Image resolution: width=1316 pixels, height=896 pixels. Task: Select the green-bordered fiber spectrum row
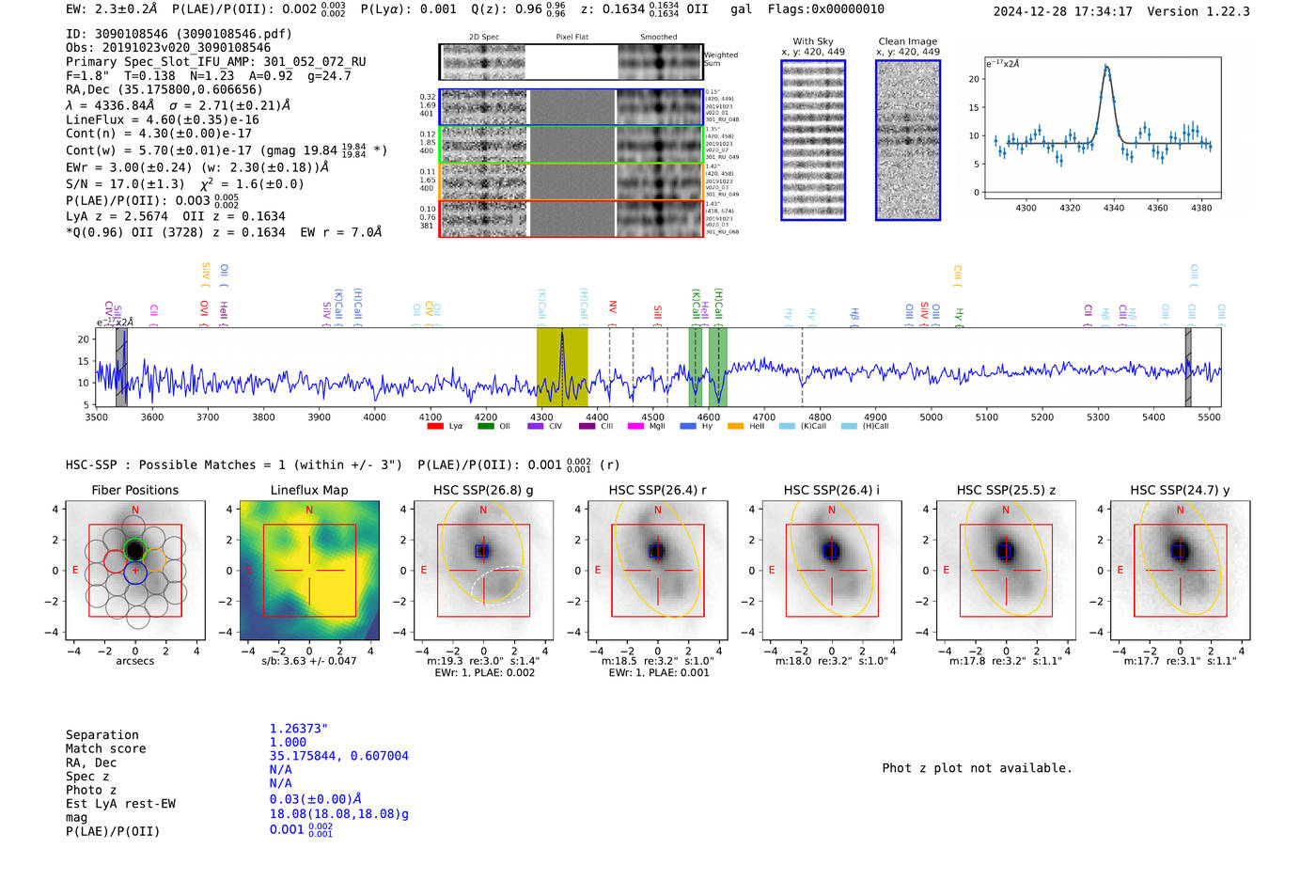[x=571, y=145]
